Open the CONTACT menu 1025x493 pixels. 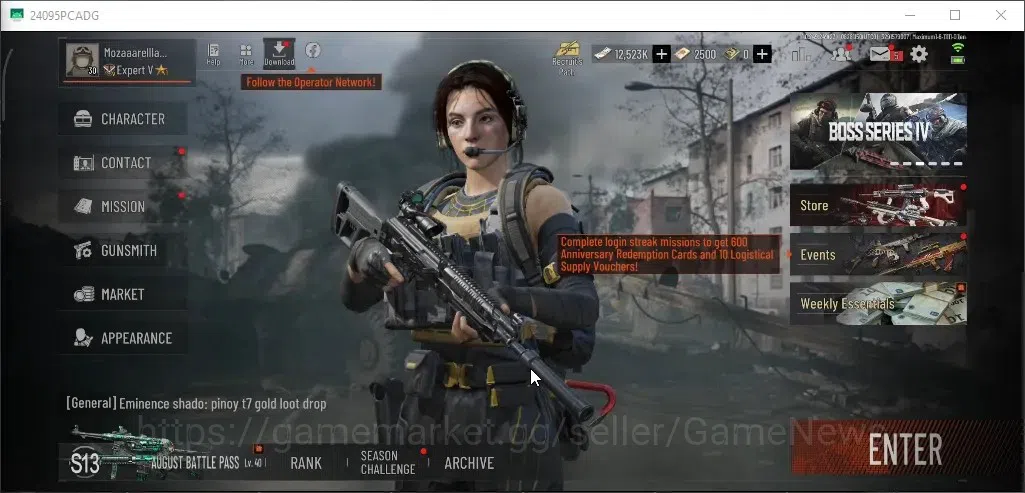(123, 163)
